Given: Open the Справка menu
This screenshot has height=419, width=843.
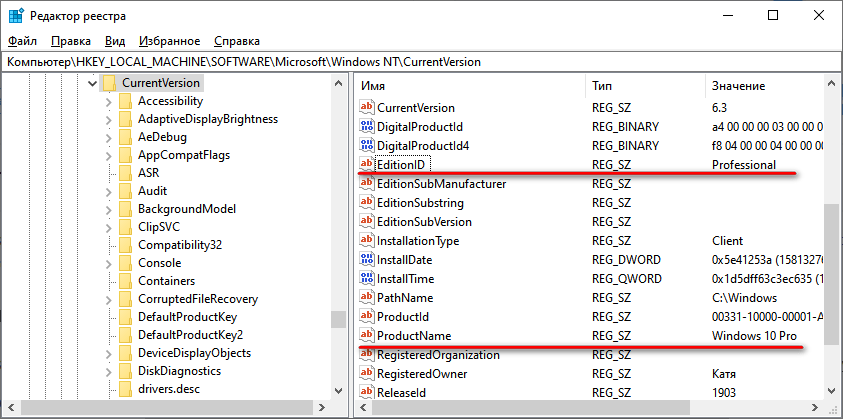Looking at the screenshot, I should coord(237,41).
